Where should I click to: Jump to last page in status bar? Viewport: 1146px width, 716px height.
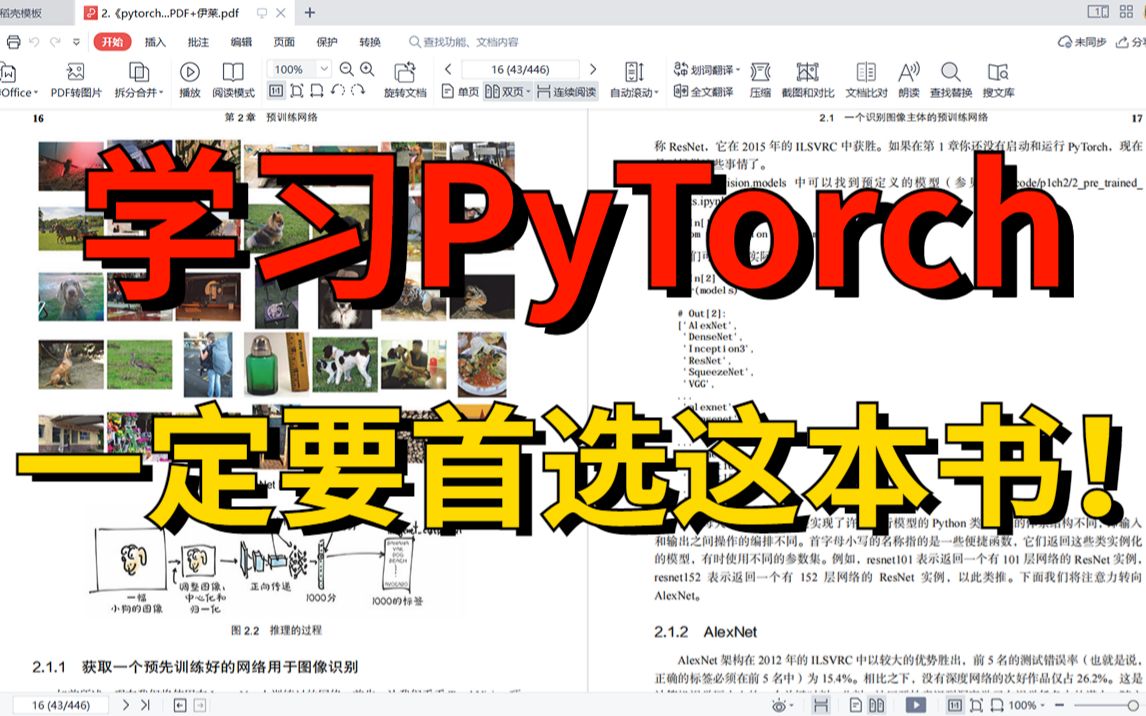tap(145, 705)
